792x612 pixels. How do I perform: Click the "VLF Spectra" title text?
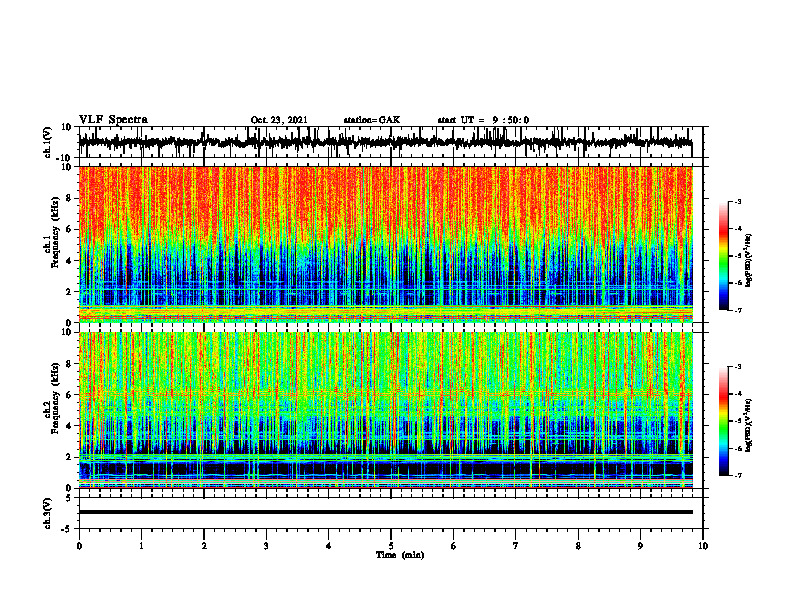coord(113,120)
